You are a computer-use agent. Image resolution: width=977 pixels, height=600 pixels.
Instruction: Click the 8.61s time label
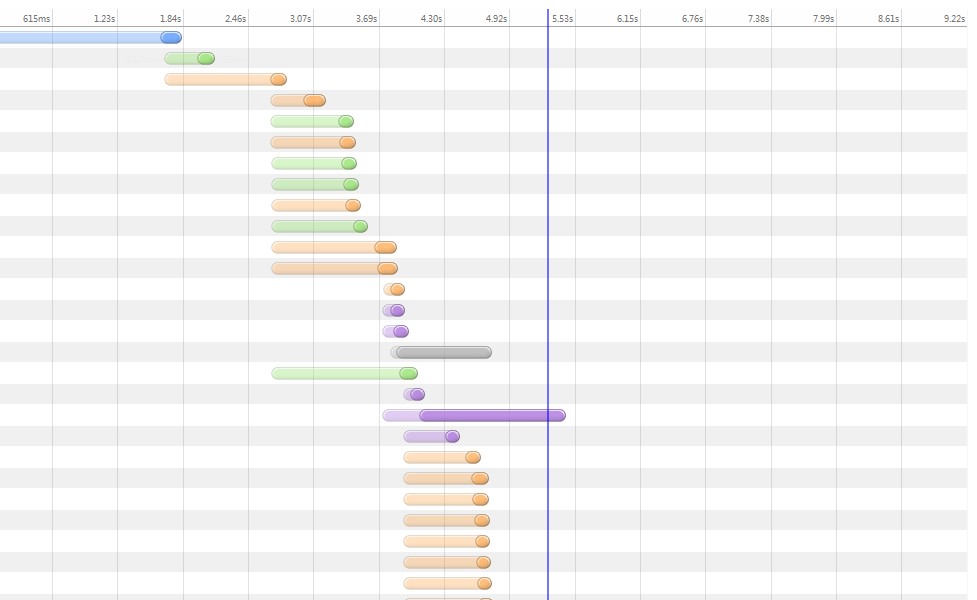click(x=889, y=19)
